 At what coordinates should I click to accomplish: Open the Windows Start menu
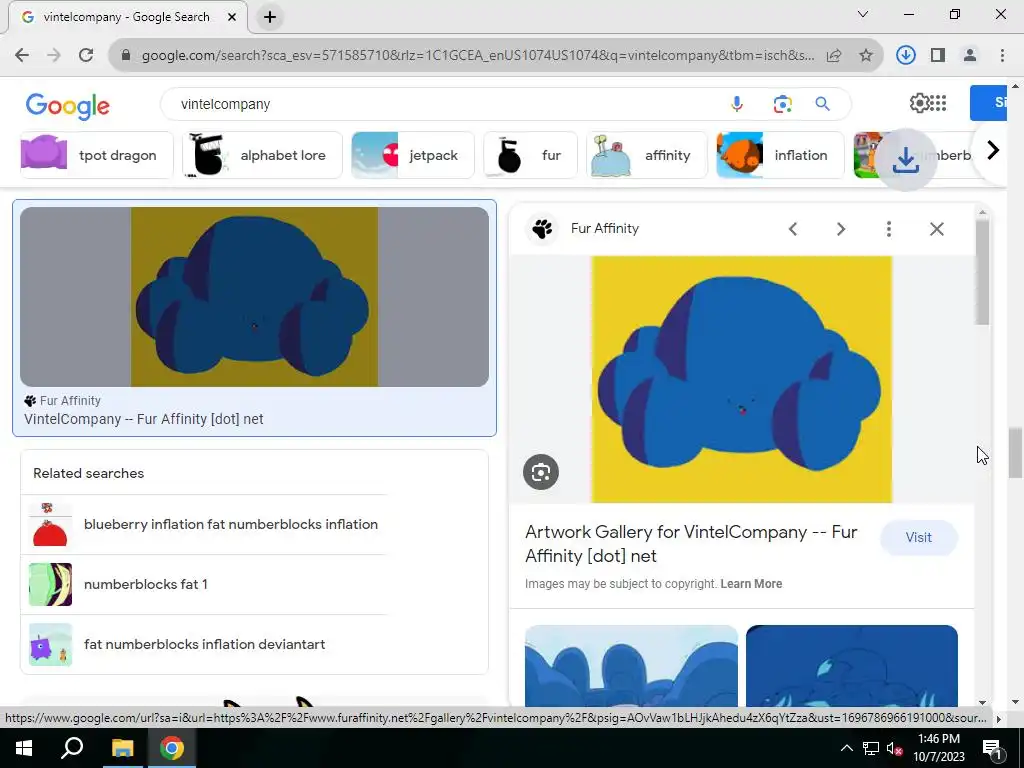[x=24, y=748]
